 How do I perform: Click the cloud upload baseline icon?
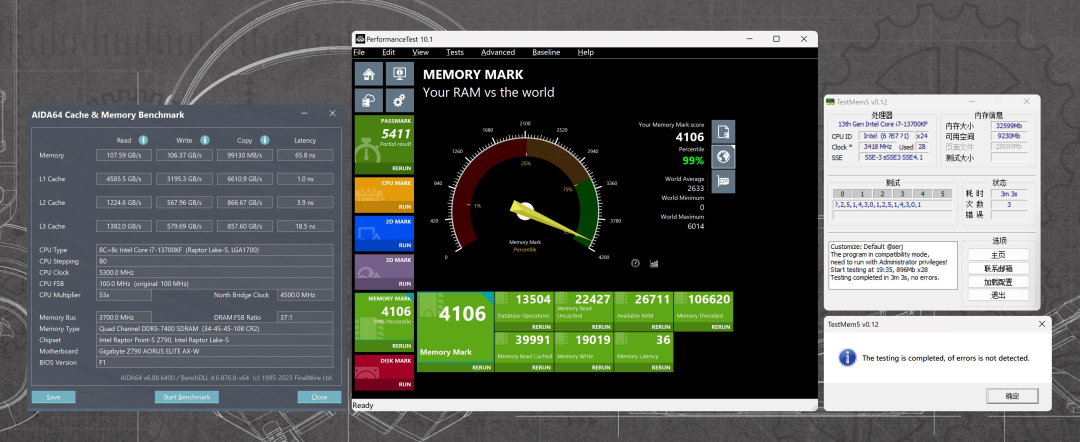368,101
